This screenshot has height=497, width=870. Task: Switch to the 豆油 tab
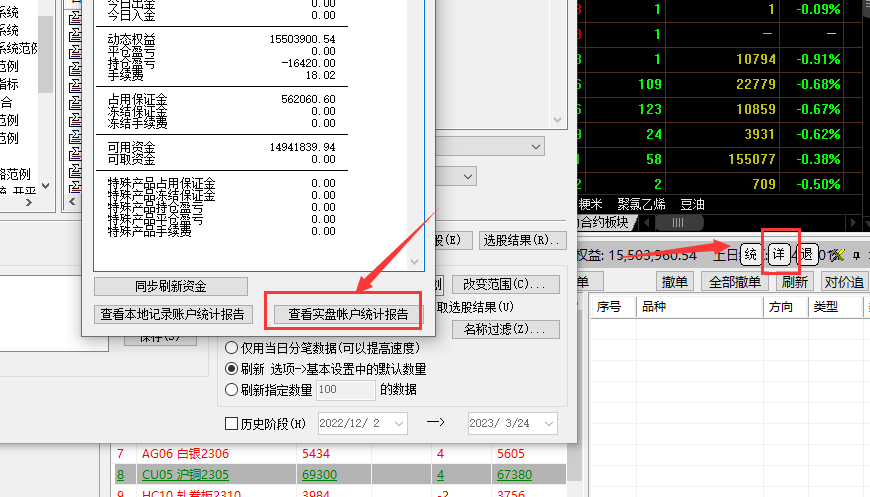point(692,204)
